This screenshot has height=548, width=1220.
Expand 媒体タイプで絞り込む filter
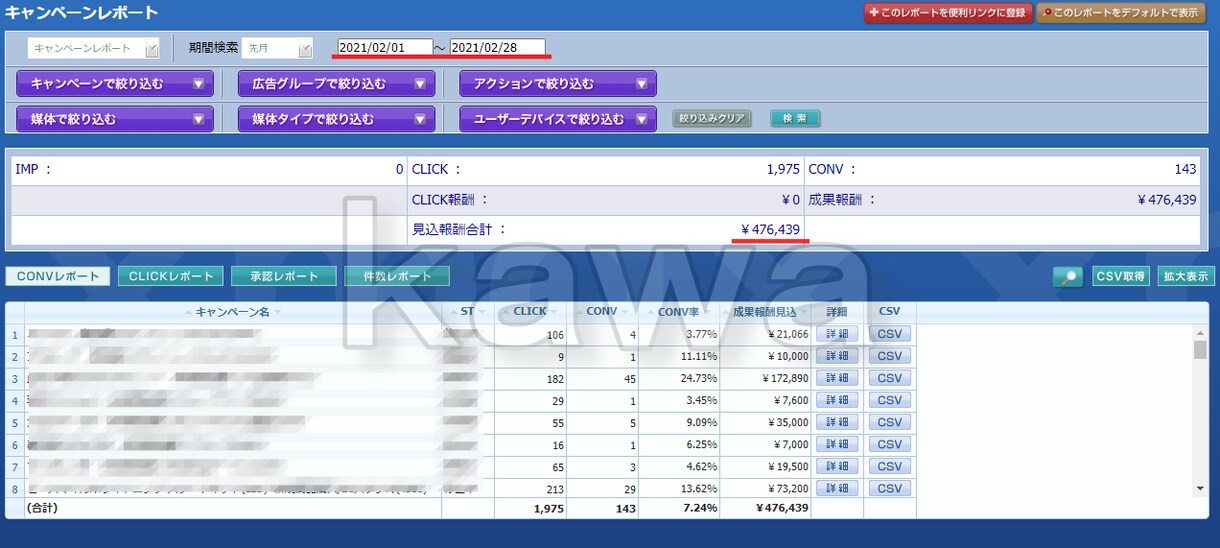336,119
